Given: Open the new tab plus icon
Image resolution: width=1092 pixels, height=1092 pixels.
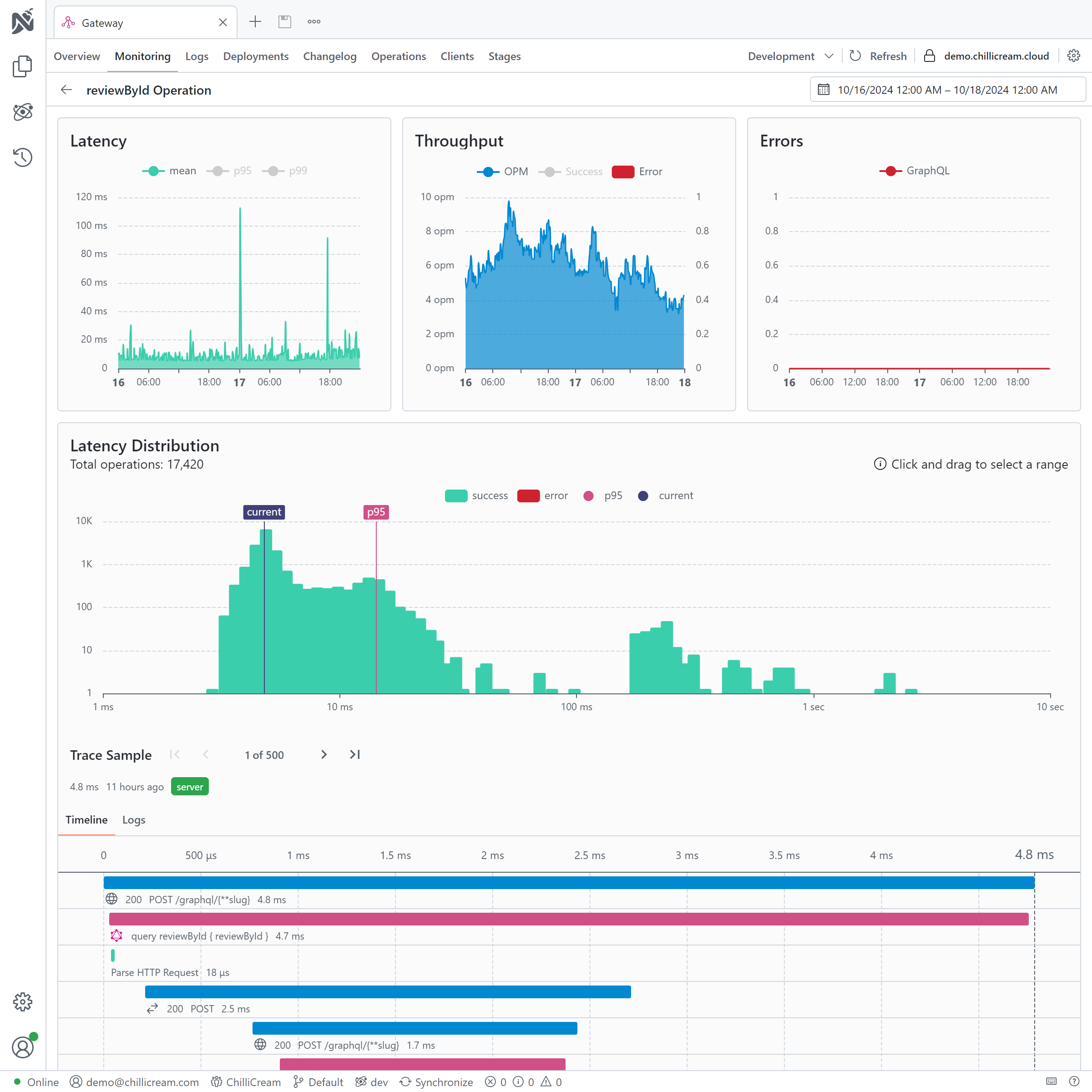Looking at the screenshot, I should point(255,22).
